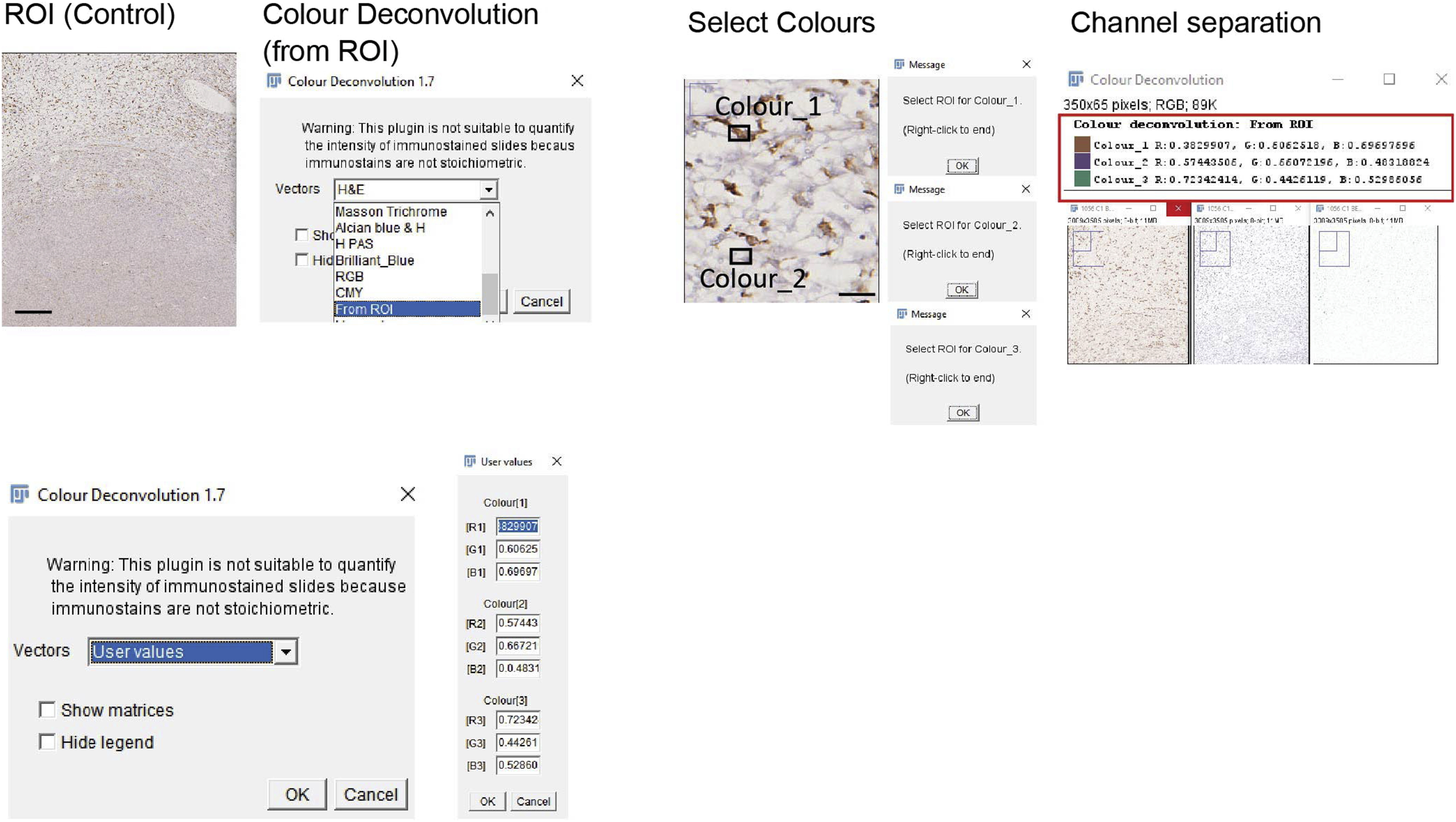1456x822 pixels.
Task: Close the Colour_2 Message dialog
Action: tap(1026, 189)
